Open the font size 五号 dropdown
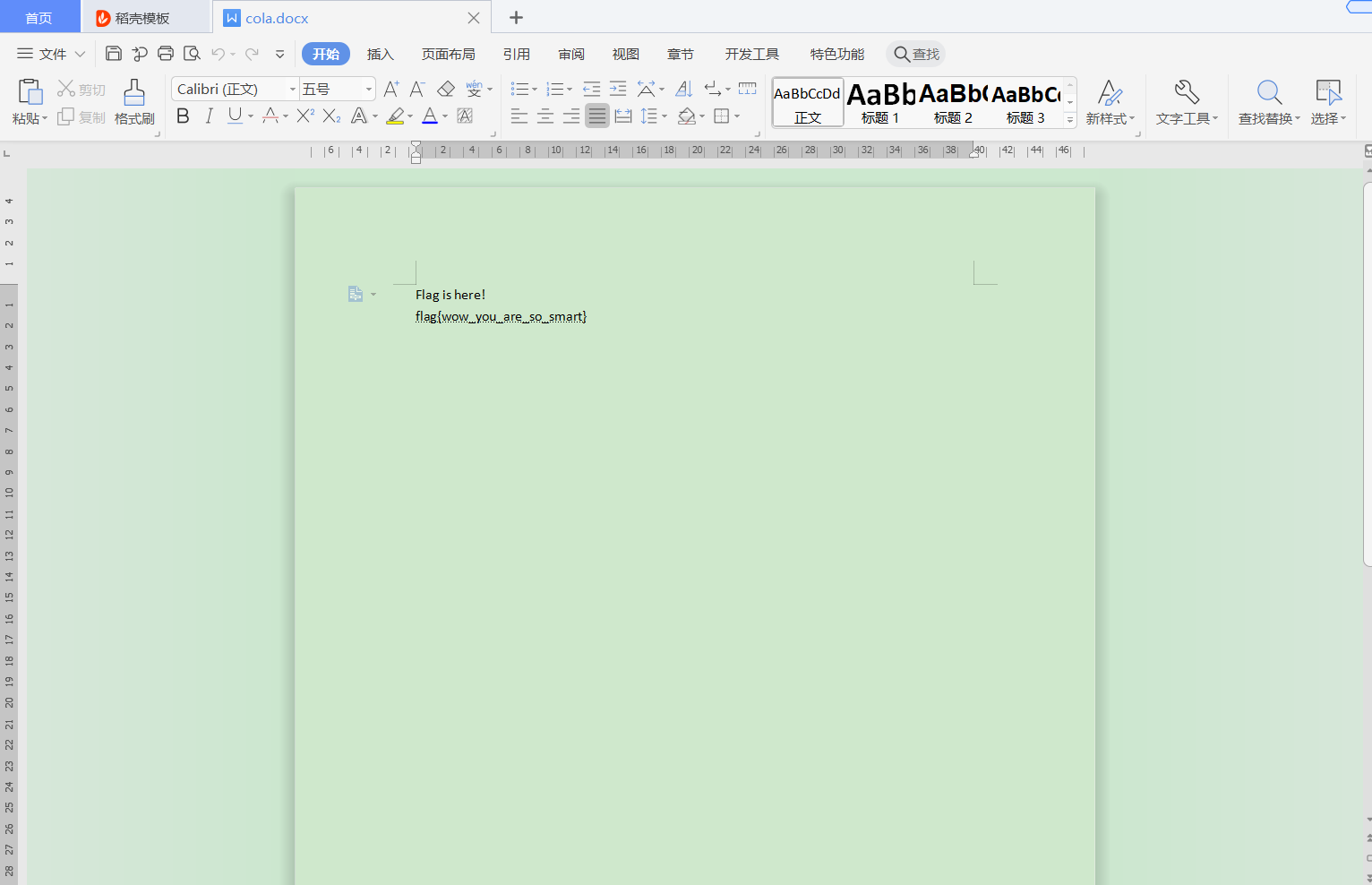This screenshot has width=1372, height=885. tap(368, 89)
